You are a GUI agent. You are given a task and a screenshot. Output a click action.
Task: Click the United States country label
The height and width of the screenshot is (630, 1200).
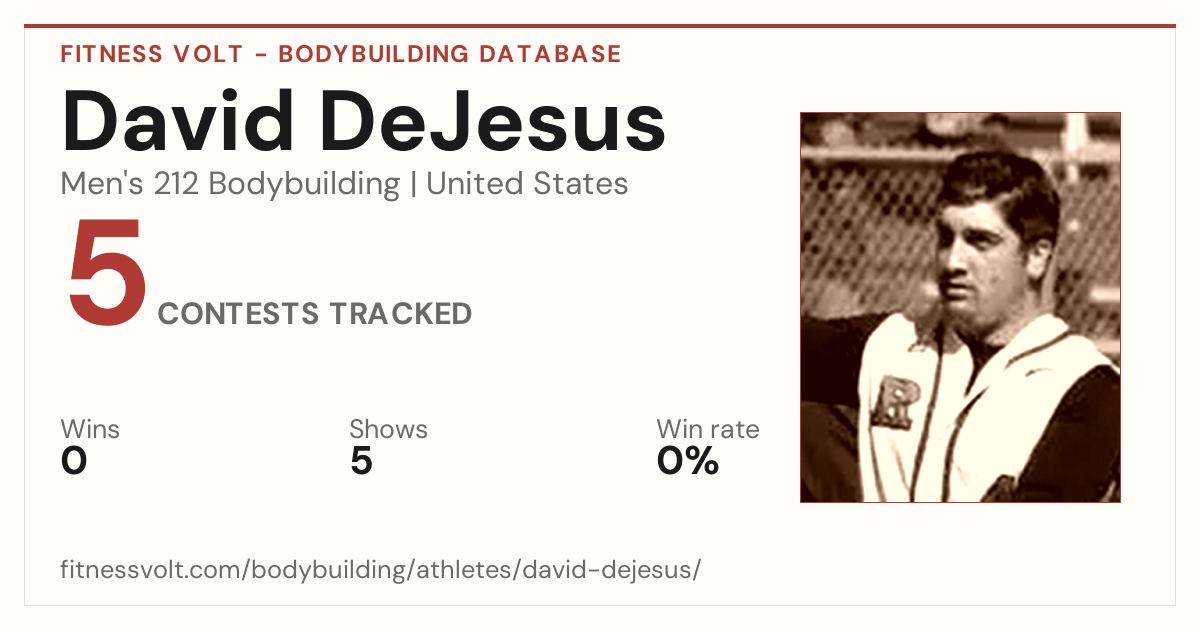tap(527, 184)
